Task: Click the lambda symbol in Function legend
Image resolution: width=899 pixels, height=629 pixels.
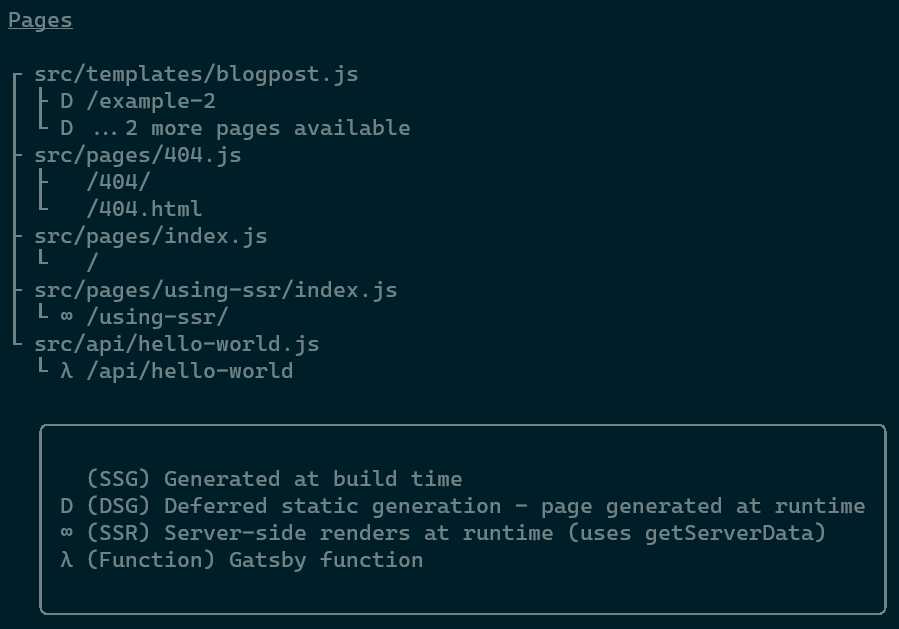Action: 67,560
